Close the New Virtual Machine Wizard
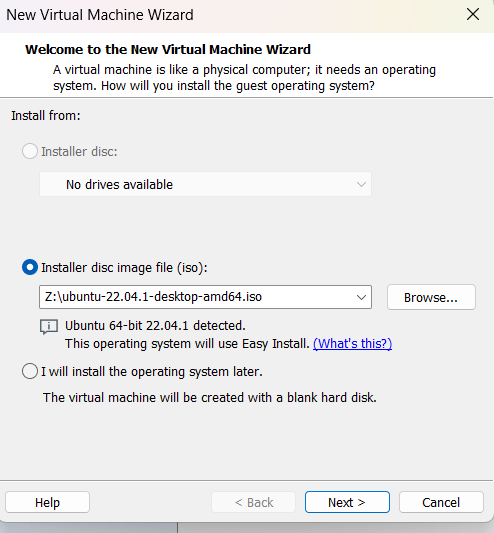This screenshot has width=494, height=533. click(473, 15)
